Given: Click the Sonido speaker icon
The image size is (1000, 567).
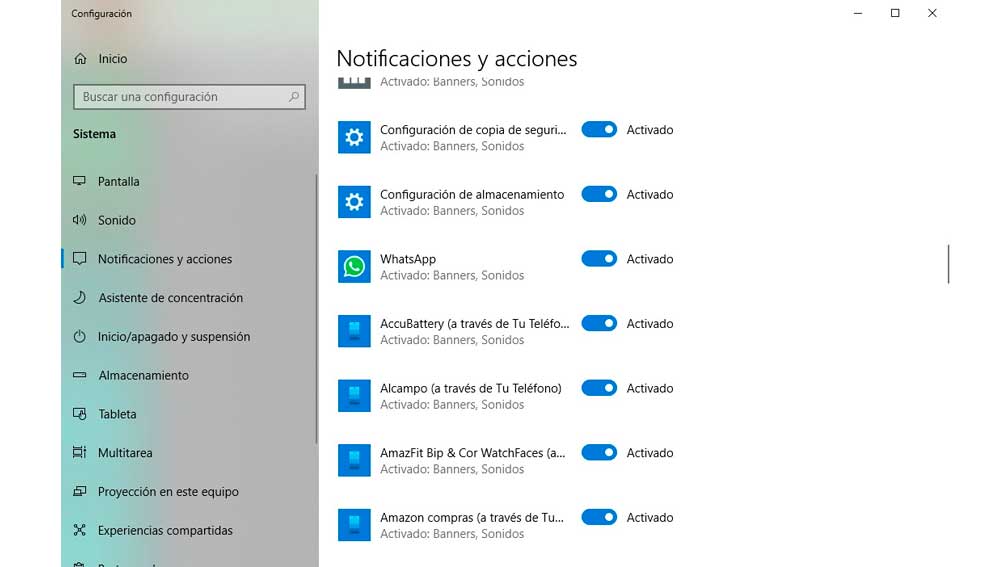Looking at the screenshot, I should coord(80,220).
